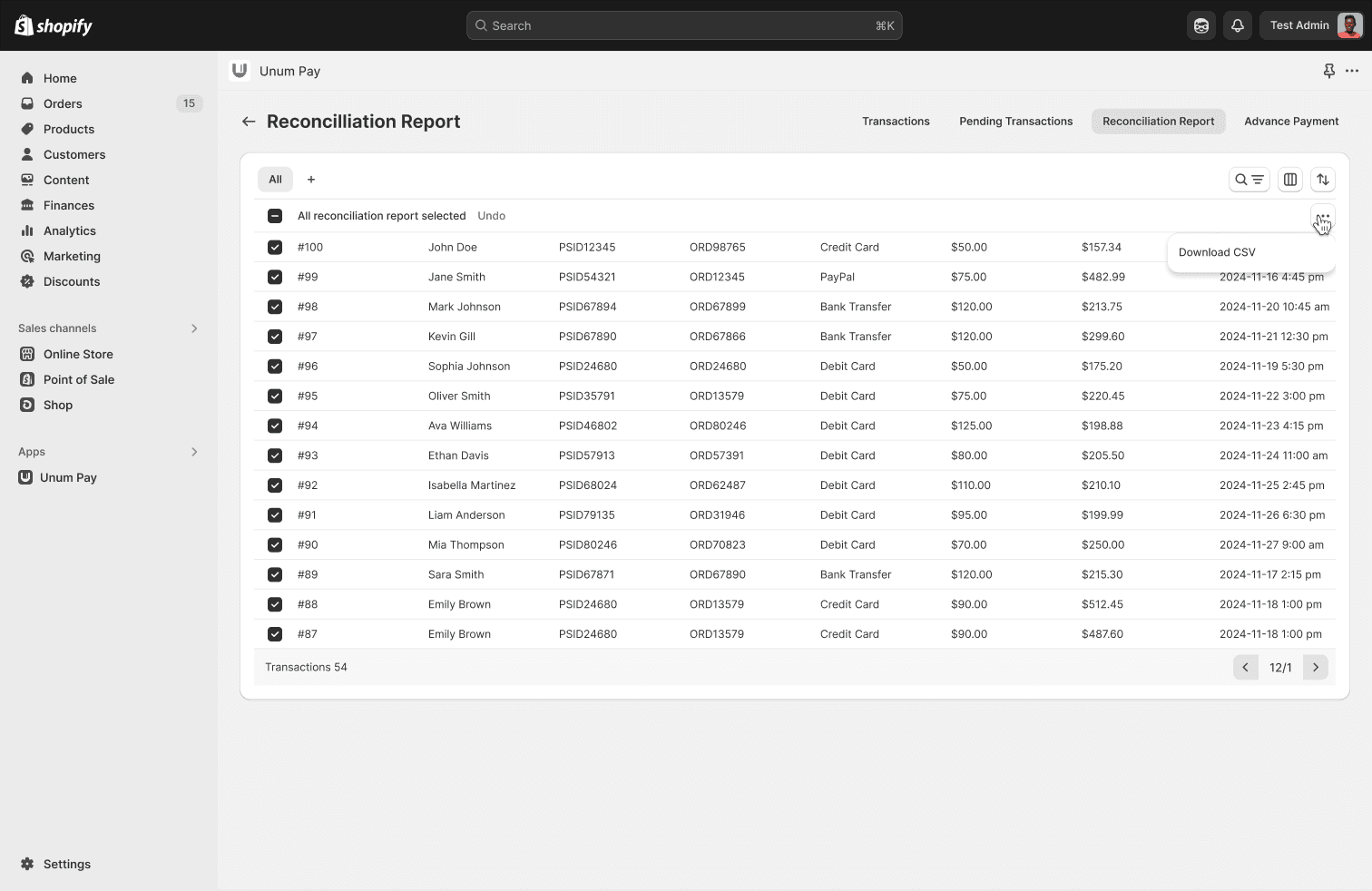Image resolution: width=1372 pixels, height=891 pixels.
Task: Uncheck the checkbox for Sophia Johnson row
Action: (x=275, y=367)
